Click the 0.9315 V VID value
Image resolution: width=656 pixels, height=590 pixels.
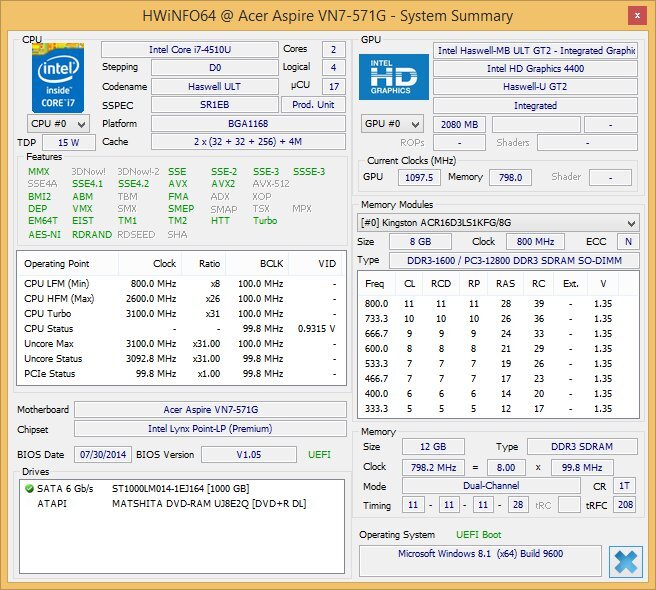pyautogui.click(x=316, y=328)
